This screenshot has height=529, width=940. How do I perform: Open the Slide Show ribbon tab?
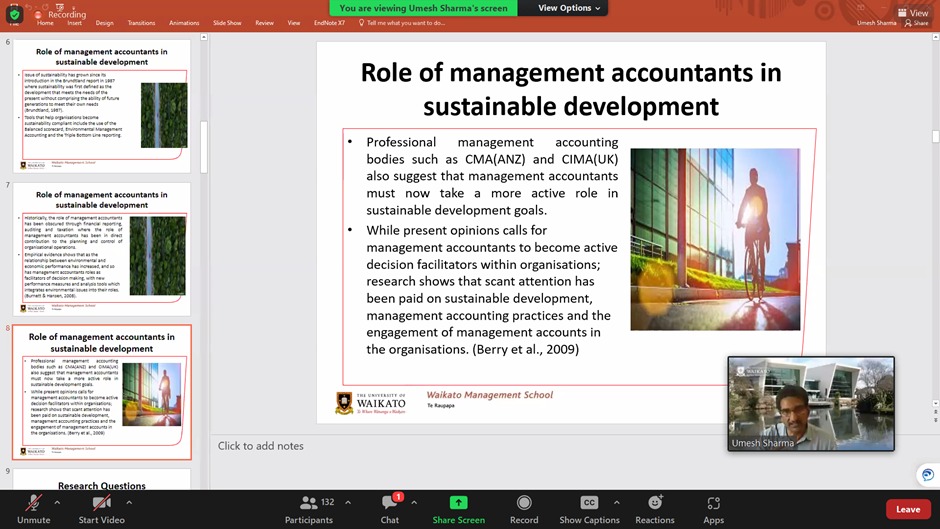click(x=227, y=22)
